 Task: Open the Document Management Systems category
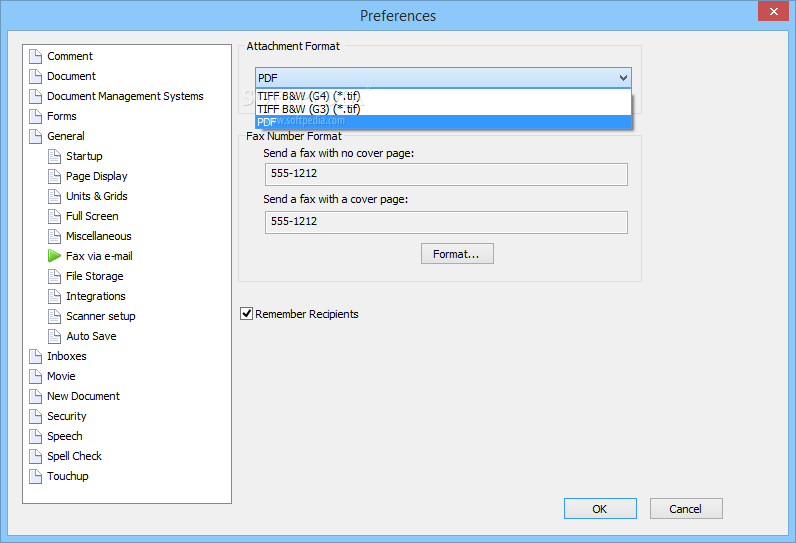[x=125, y=96]
